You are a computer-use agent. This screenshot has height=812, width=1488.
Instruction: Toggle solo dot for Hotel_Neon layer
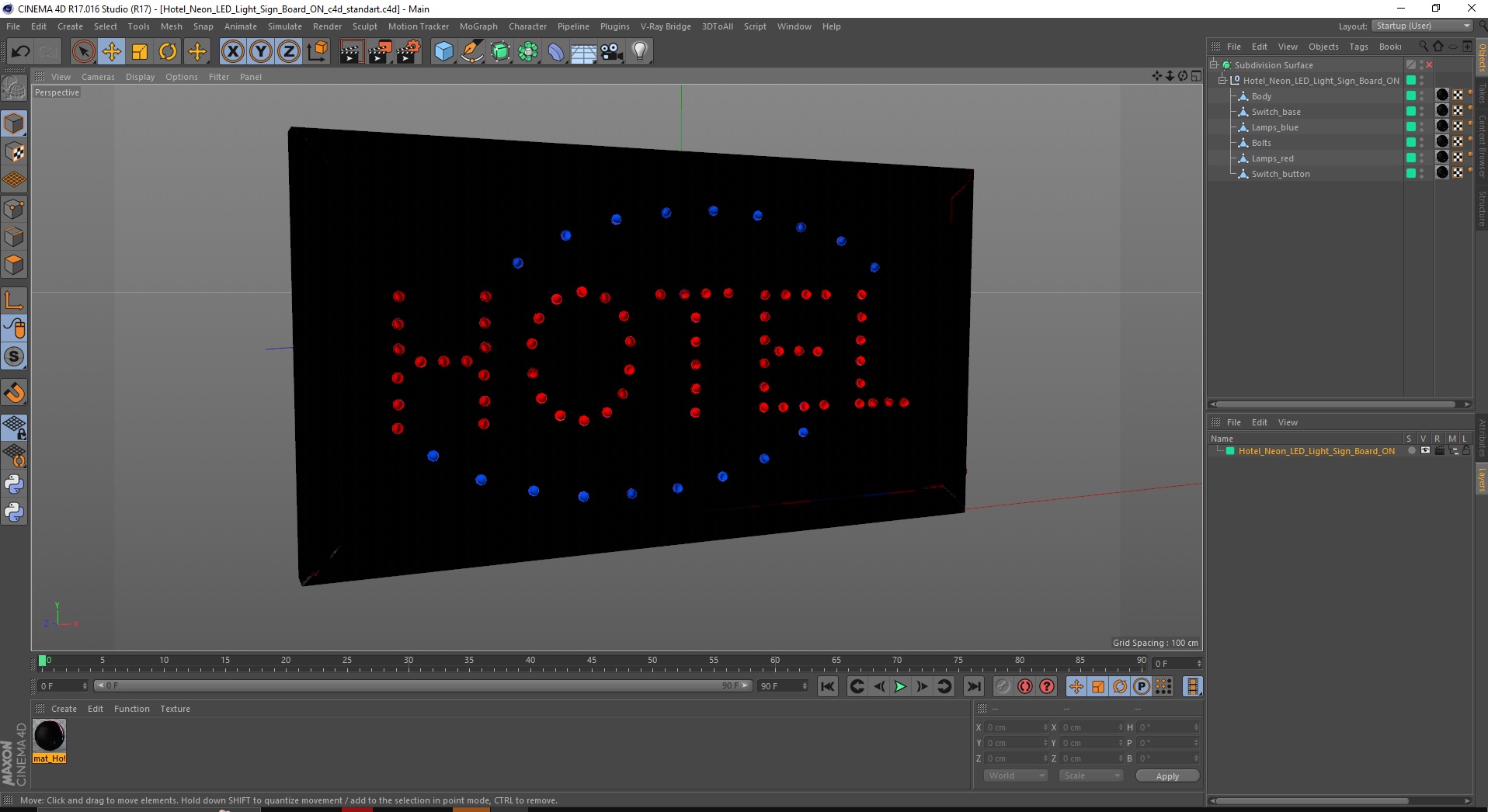coord(1411,451)
